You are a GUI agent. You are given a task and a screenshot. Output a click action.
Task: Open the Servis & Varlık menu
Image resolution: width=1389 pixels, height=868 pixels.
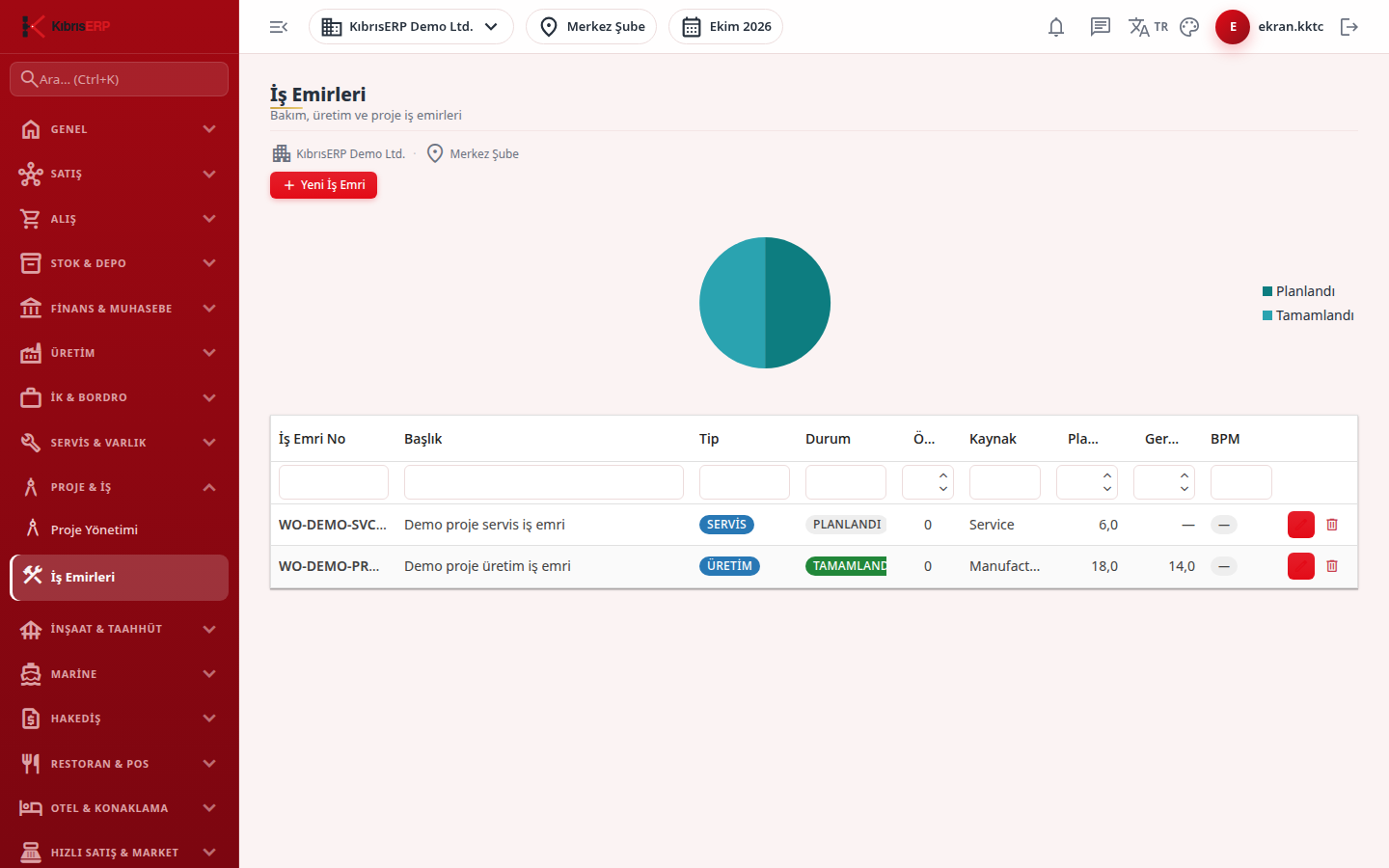tap(120, 443)
